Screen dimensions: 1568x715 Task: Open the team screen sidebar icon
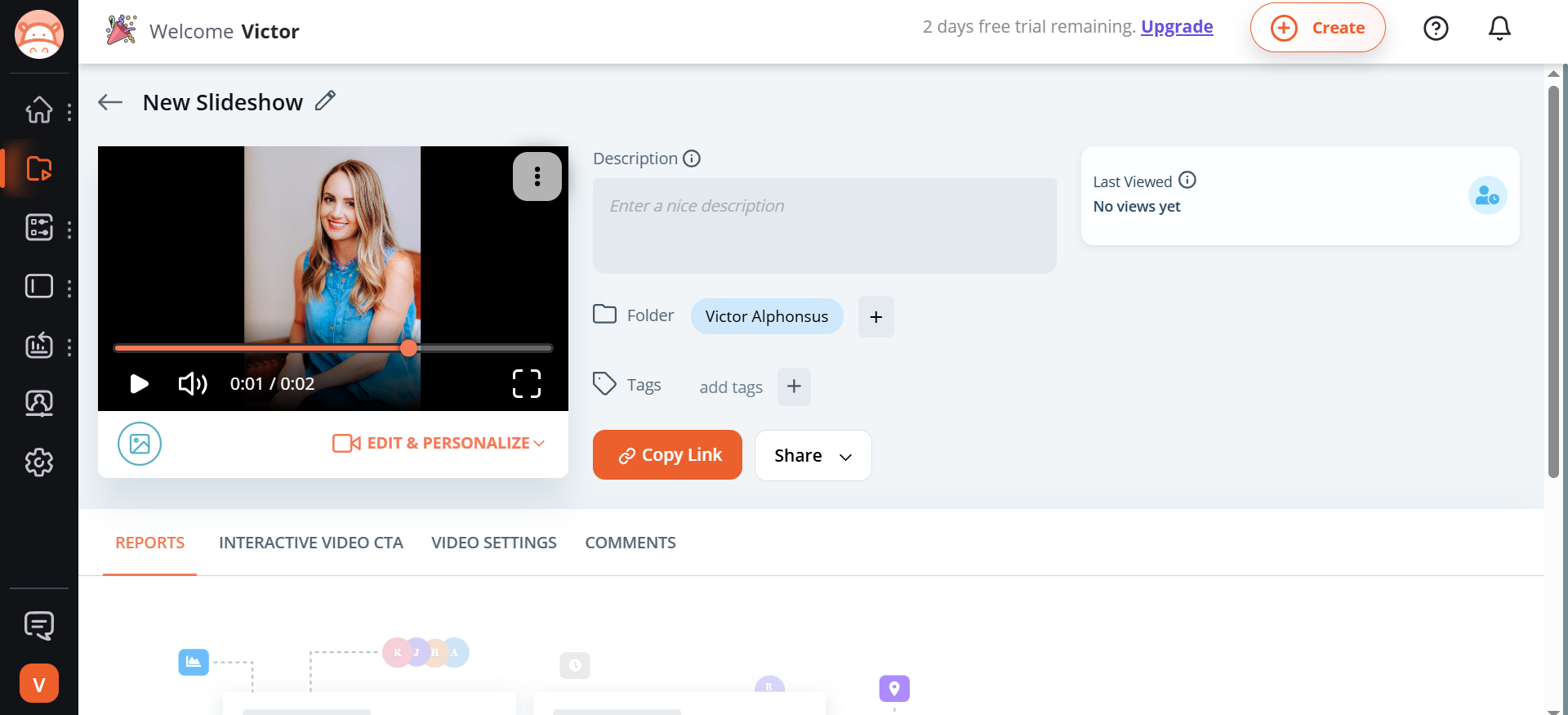pos(38,404)
